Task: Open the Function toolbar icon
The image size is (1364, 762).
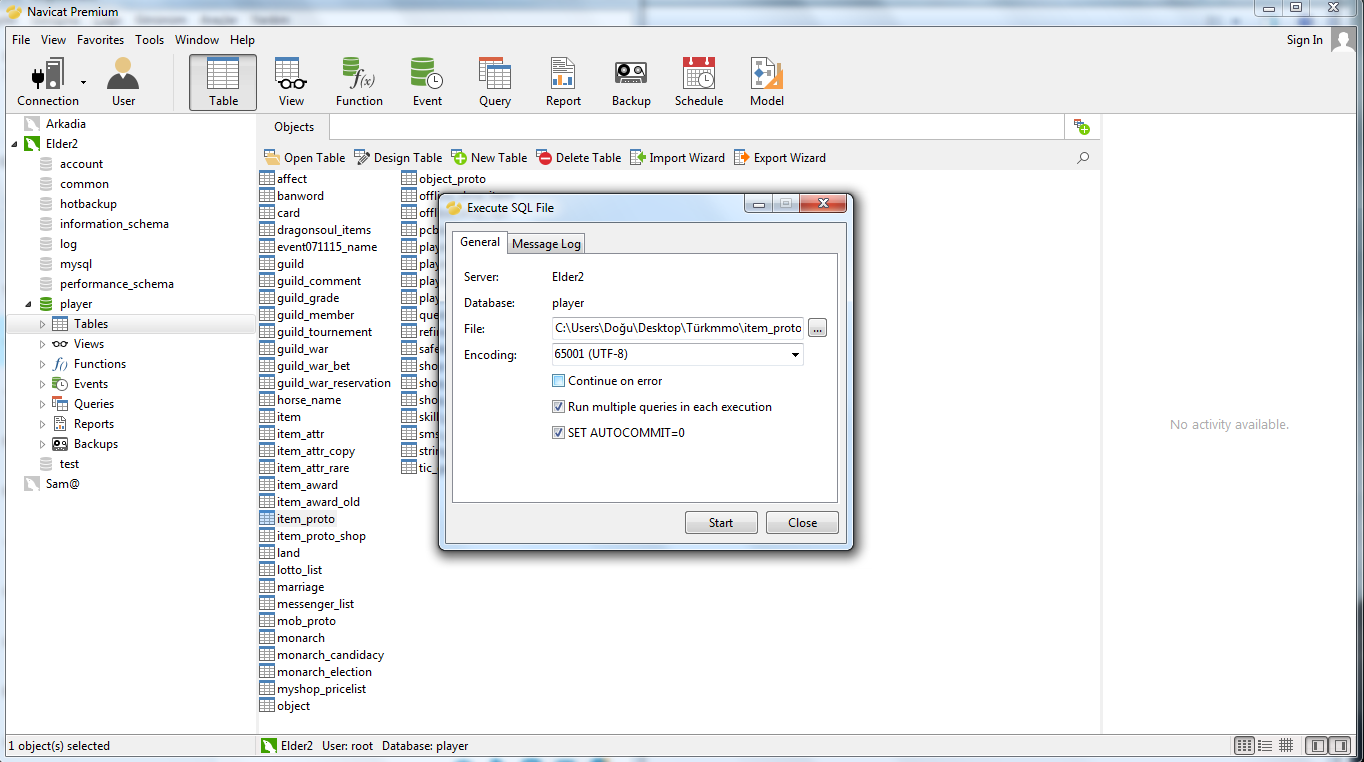Action: [359, 82]
